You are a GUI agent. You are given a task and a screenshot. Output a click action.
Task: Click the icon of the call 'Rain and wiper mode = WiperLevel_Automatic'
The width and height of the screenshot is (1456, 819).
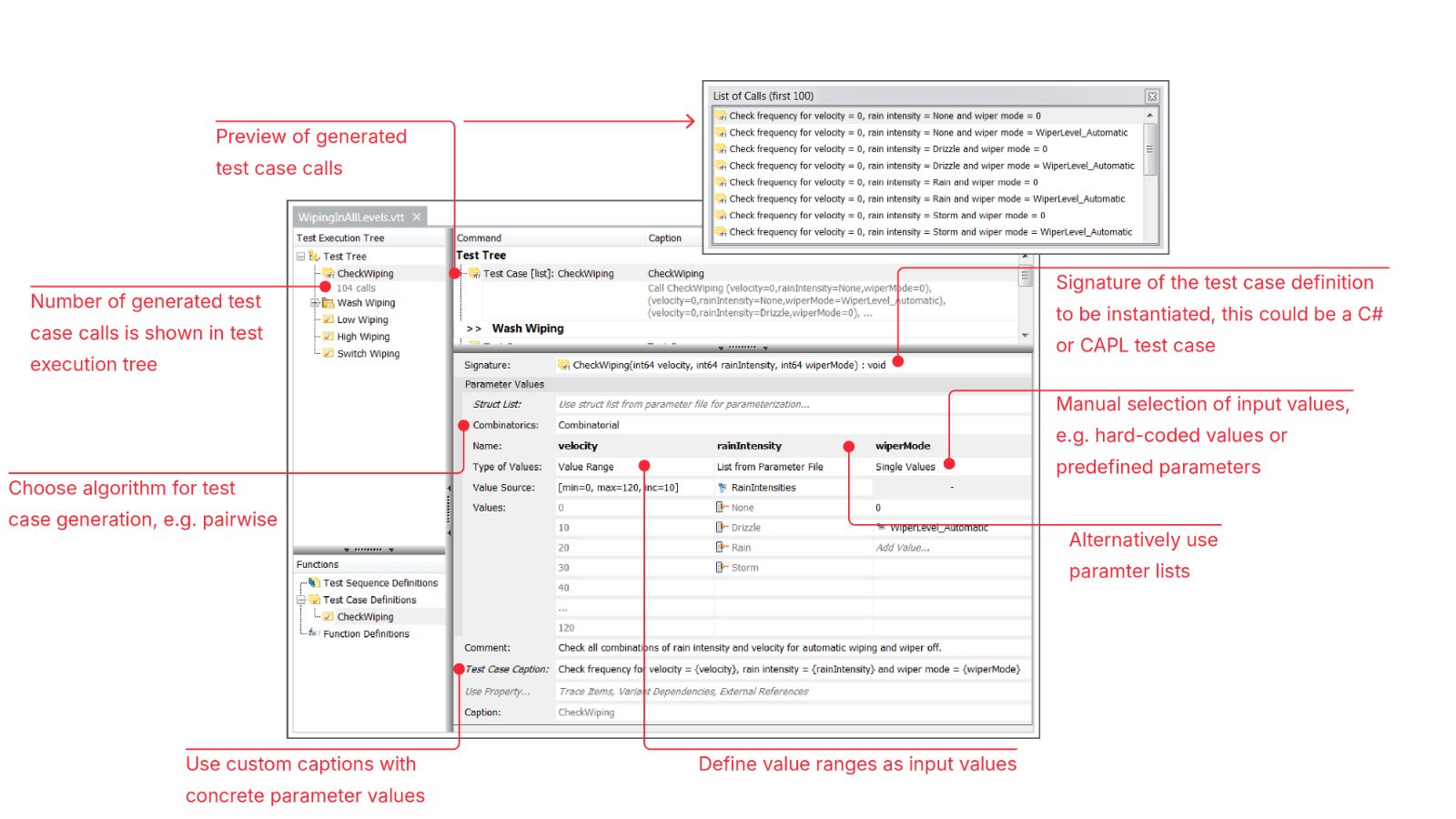(x=721, y=198)
